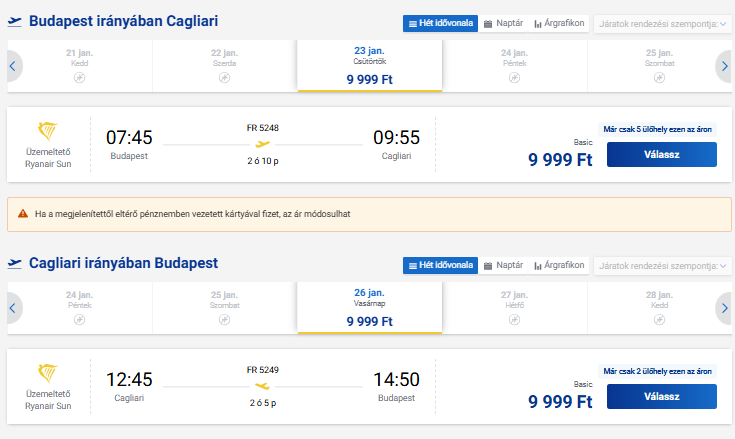The height and width of the screenshot is (439, 735).
Task: Open outbound Járatok rendezési szempontja dropdown
Action: click(x=662, y=24)
